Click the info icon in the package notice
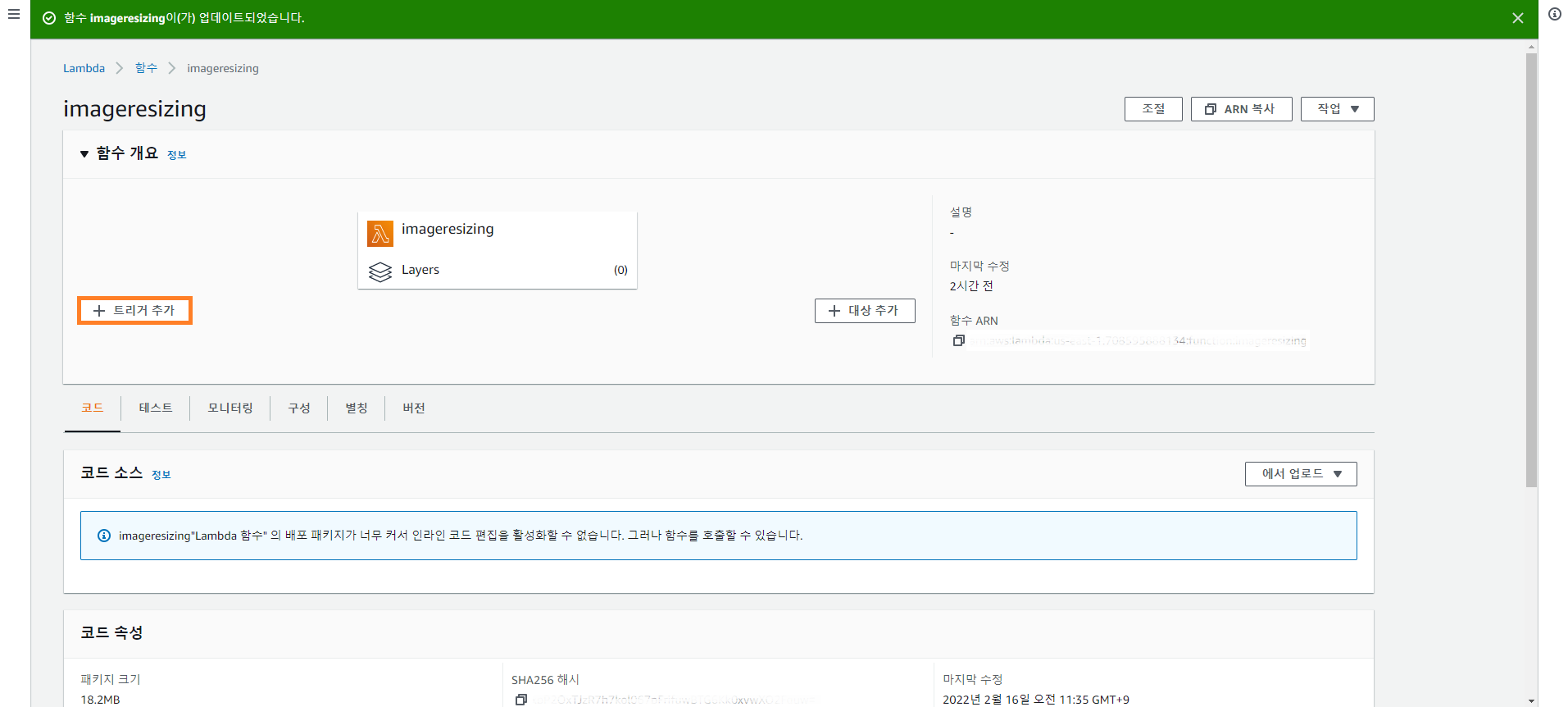Image resolution: width=1568 pixels, height=707 pixels. 104,536
